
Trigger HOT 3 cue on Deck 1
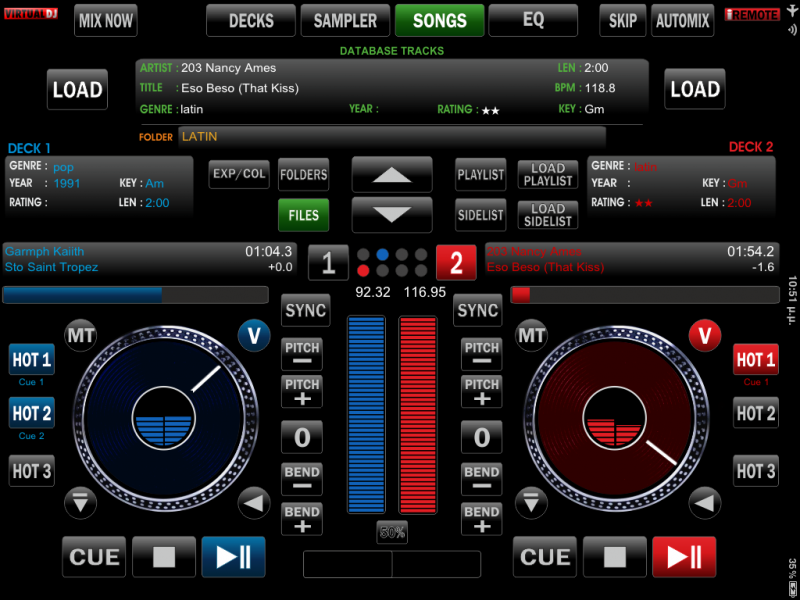pyautogui.click(x=32, y=471)
